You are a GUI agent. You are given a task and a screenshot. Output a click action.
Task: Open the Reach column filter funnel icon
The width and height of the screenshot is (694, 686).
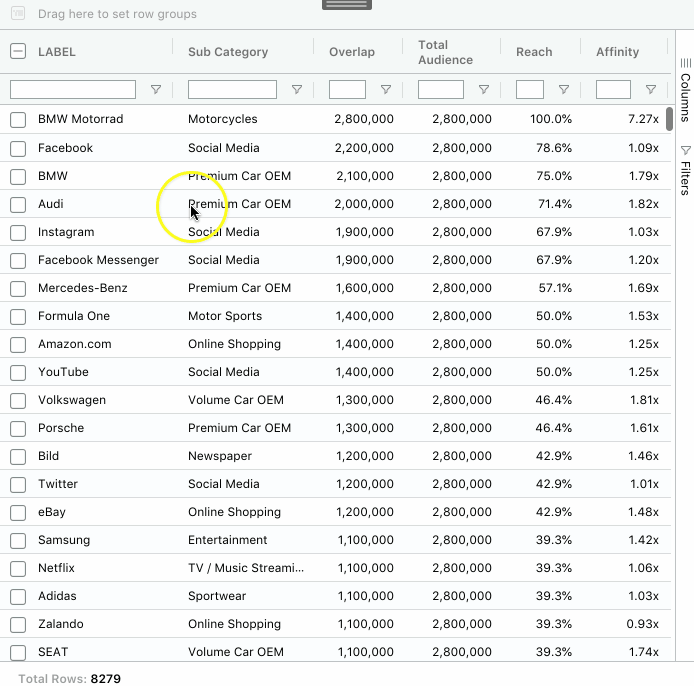[x=563, y=90]
